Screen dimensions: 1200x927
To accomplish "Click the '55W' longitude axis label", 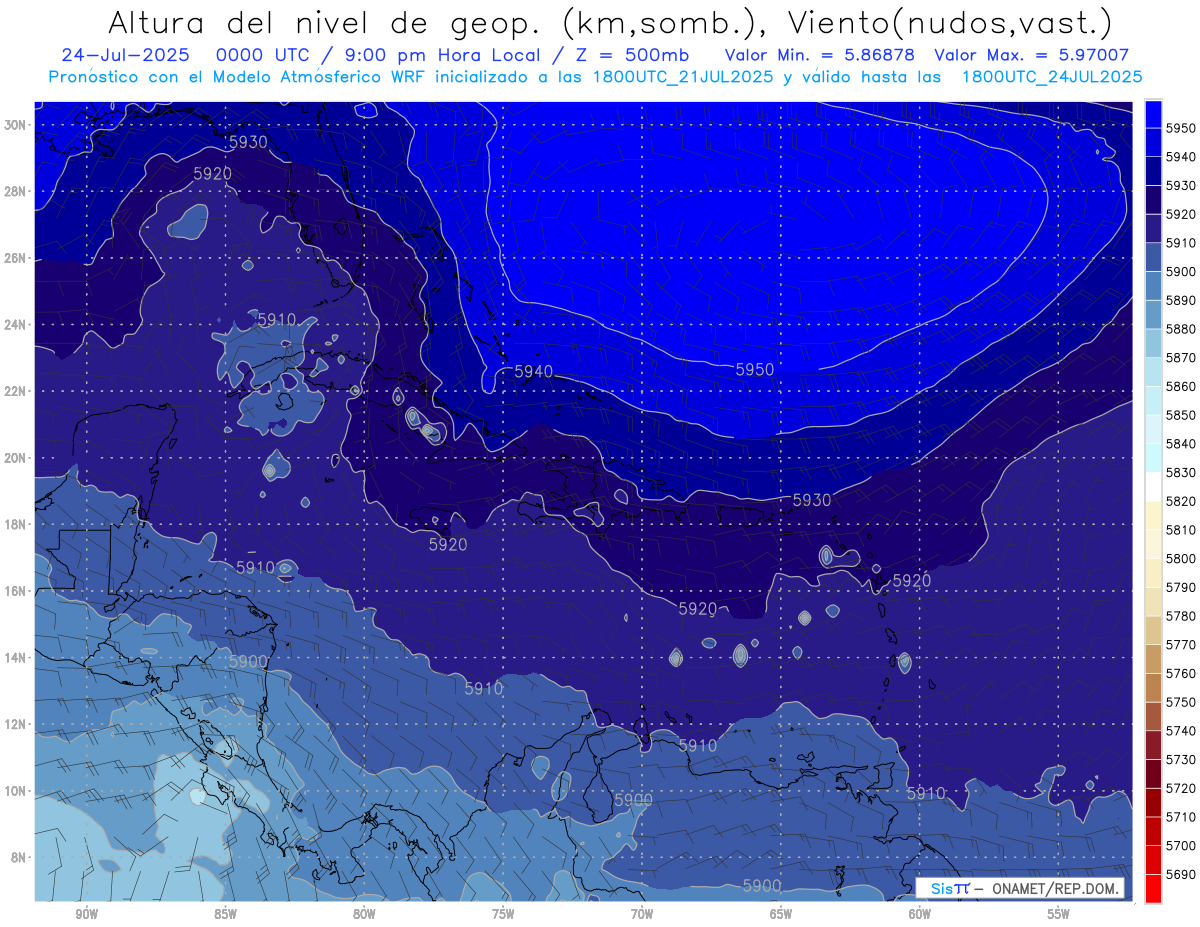I will coord(1058,915).
